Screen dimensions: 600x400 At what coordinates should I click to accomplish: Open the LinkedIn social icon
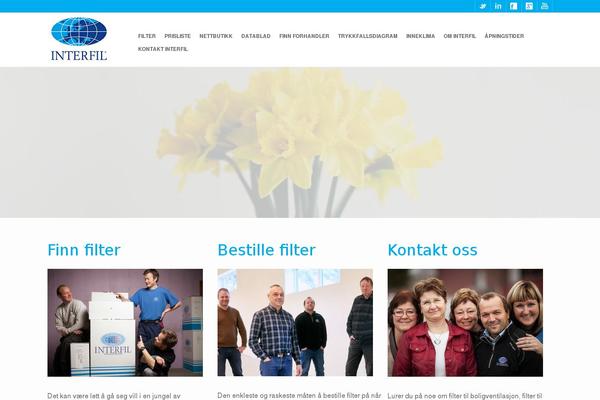(x=498, y=6)
